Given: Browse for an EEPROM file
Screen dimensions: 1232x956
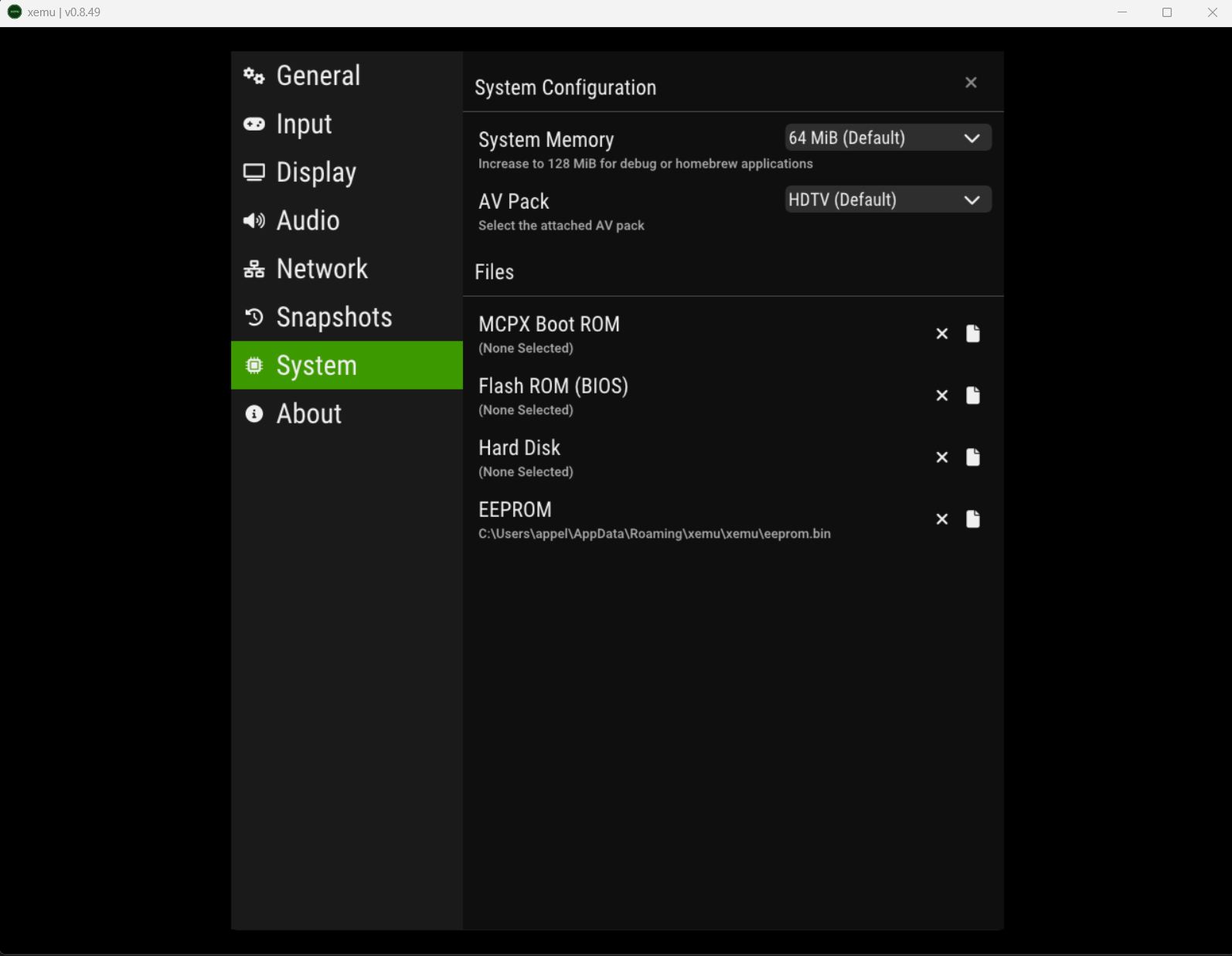Looking at the screenshot, I should (x=973, y=519).
